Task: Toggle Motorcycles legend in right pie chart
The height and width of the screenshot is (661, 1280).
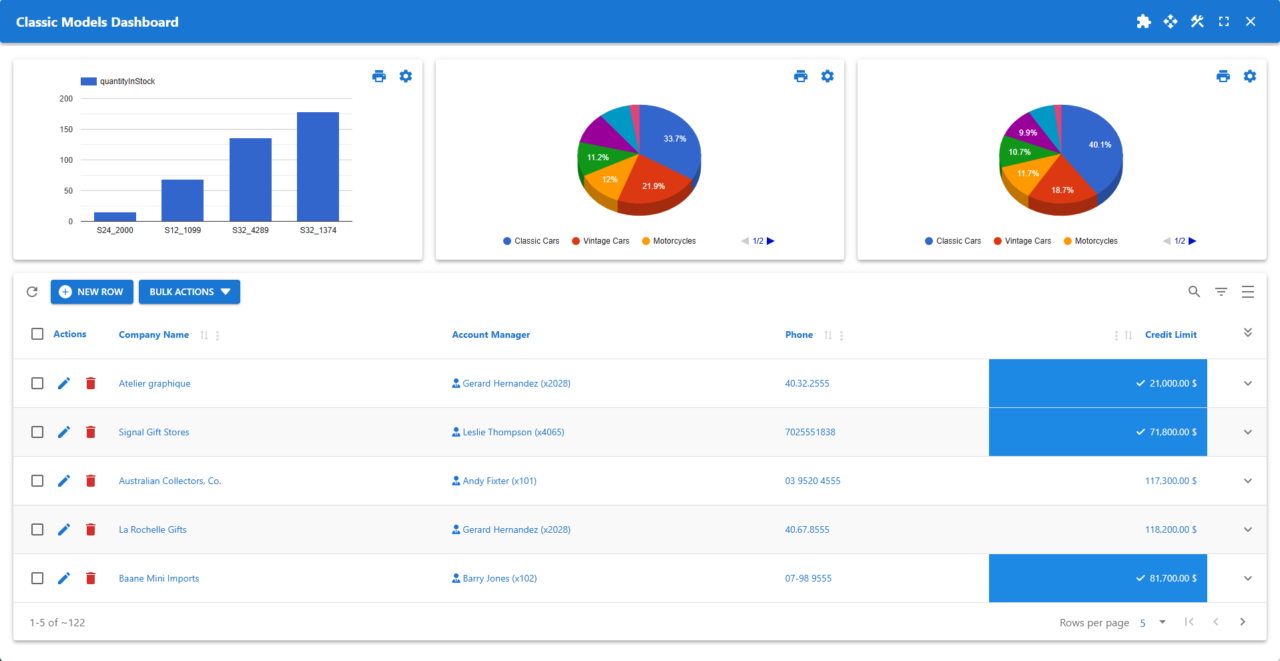Action: (1091, 241)
